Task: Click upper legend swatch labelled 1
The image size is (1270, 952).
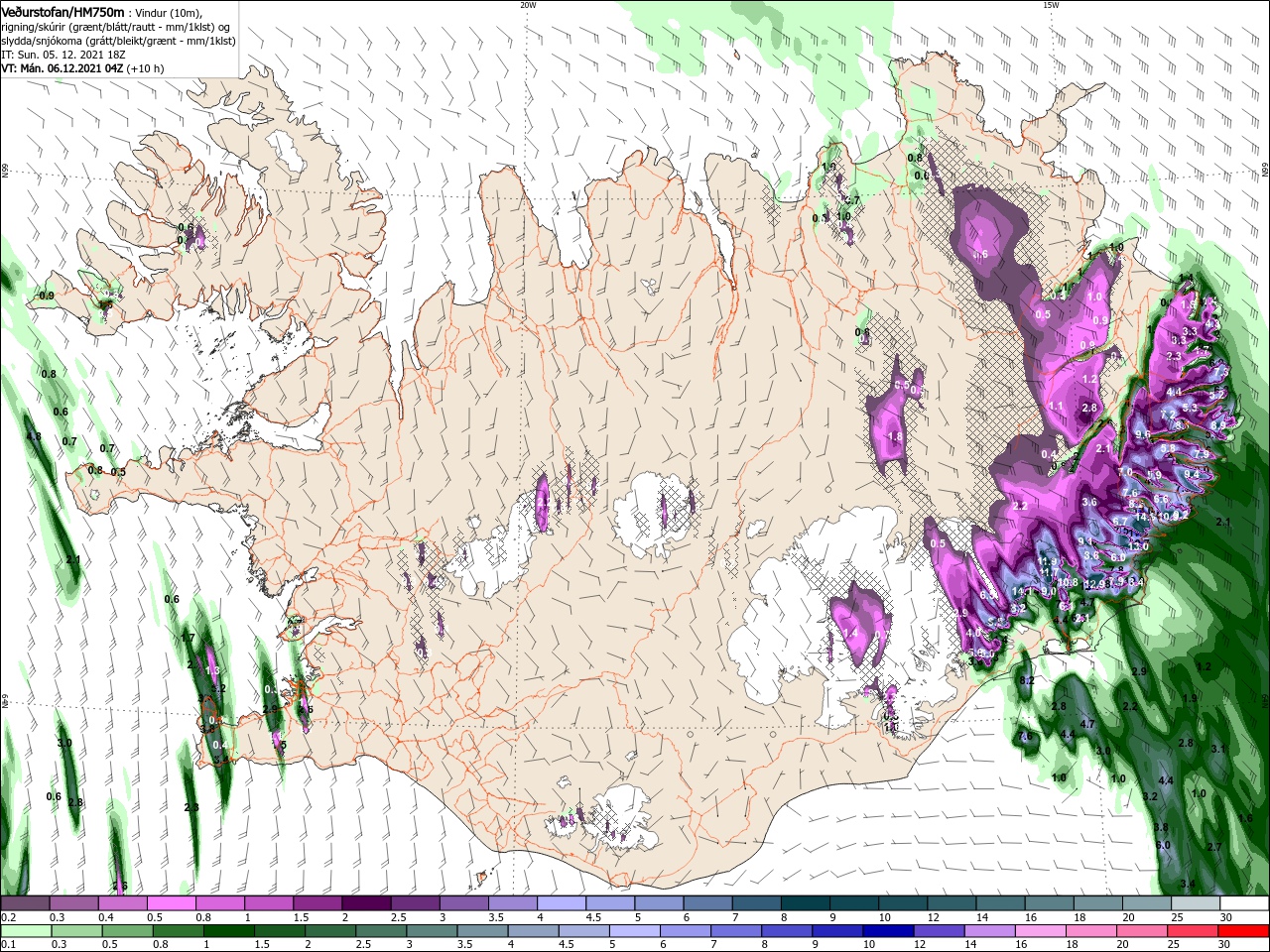Action: 269,903
